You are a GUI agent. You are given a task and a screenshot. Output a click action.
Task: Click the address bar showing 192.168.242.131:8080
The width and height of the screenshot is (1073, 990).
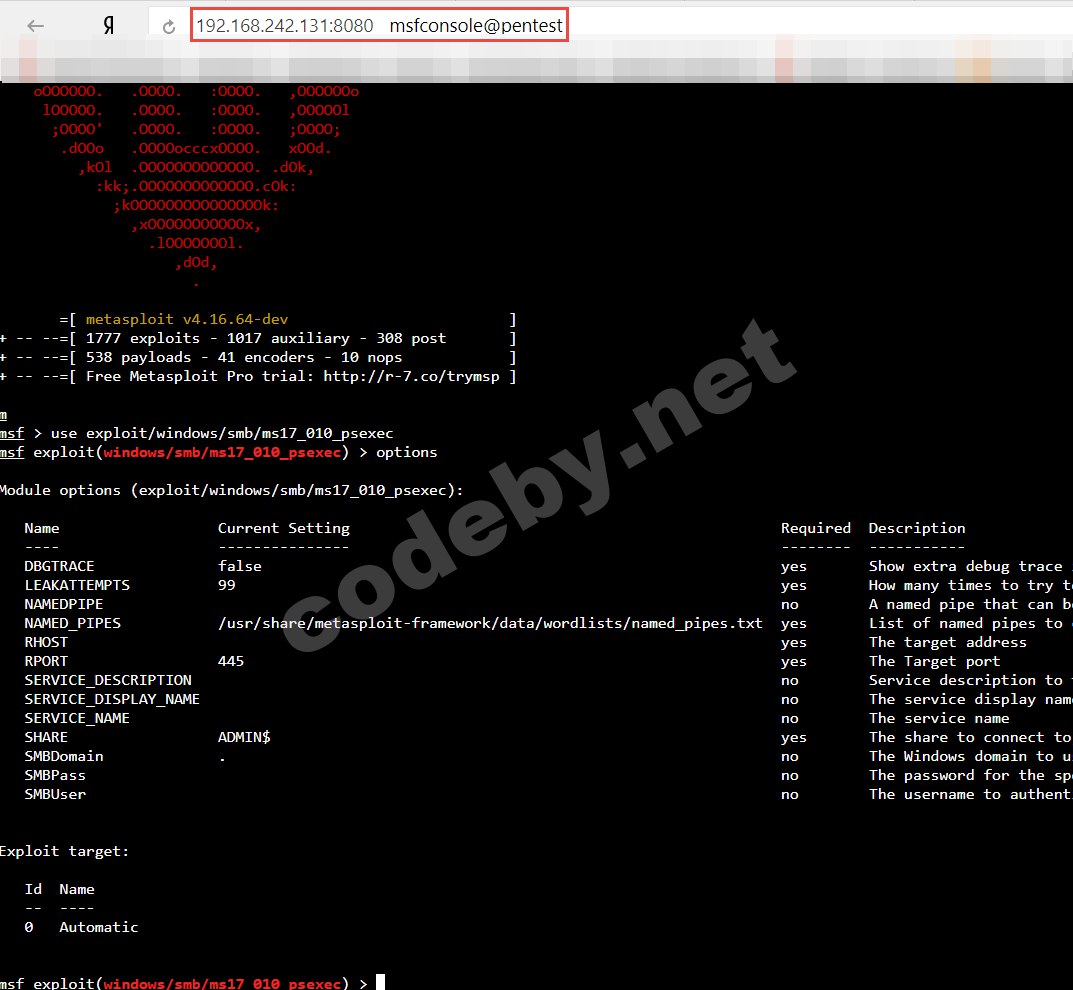285,26
